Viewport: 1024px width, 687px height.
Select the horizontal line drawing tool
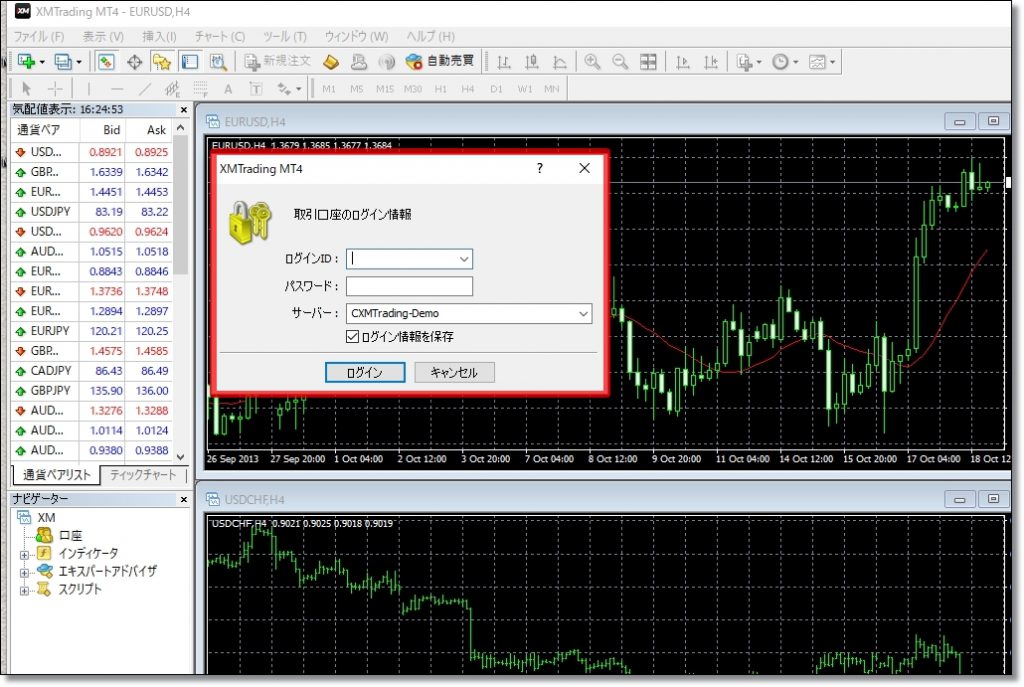coord(117,89)
